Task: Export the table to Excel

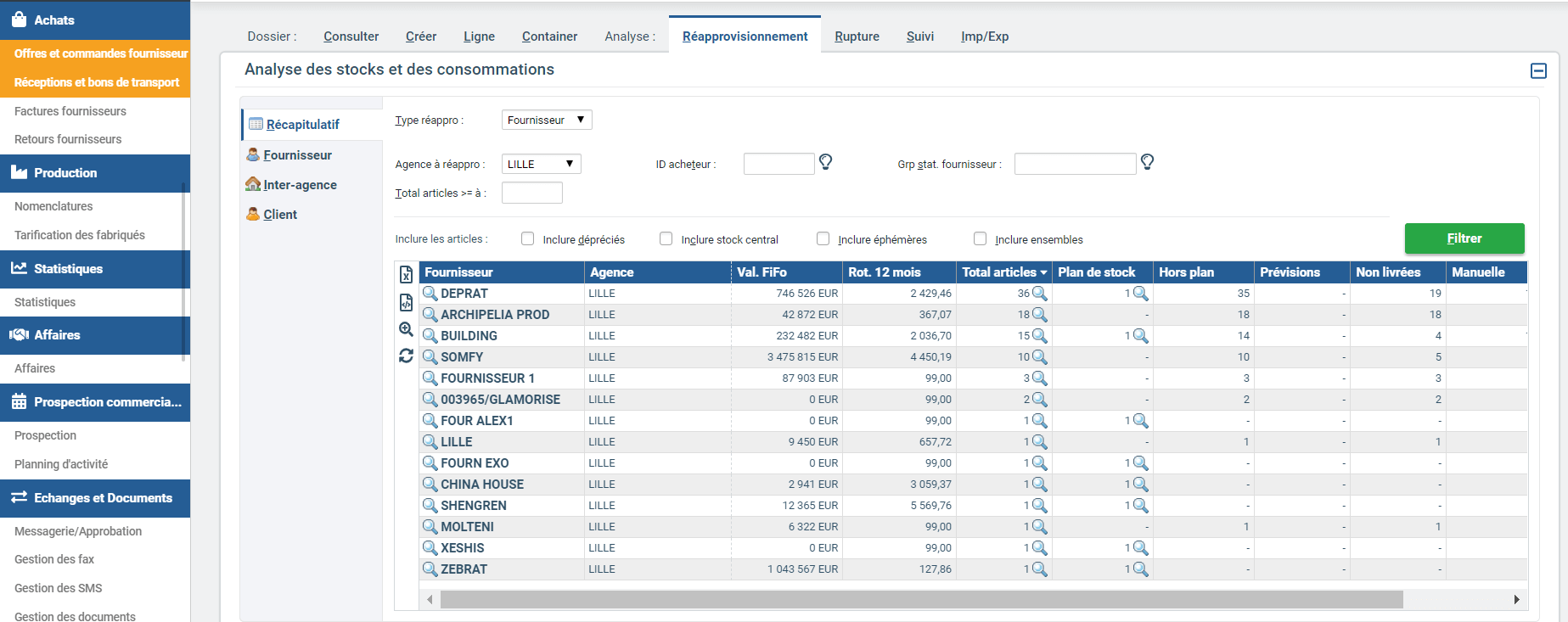Action: [x=406, y=274]
